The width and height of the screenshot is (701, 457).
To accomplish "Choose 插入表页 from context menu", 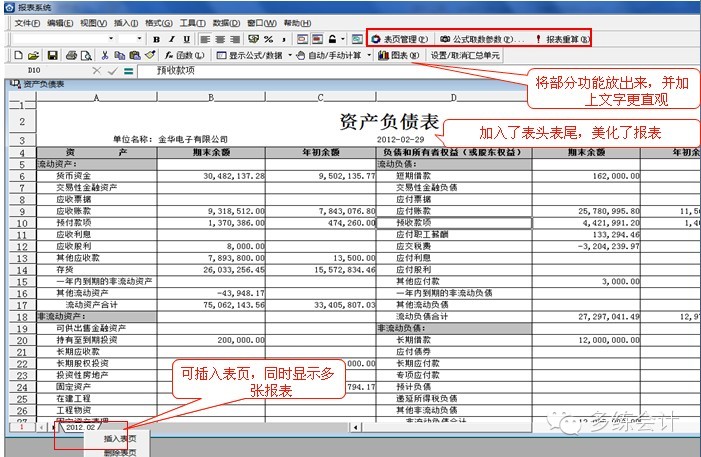I will [x=120, y=439].
